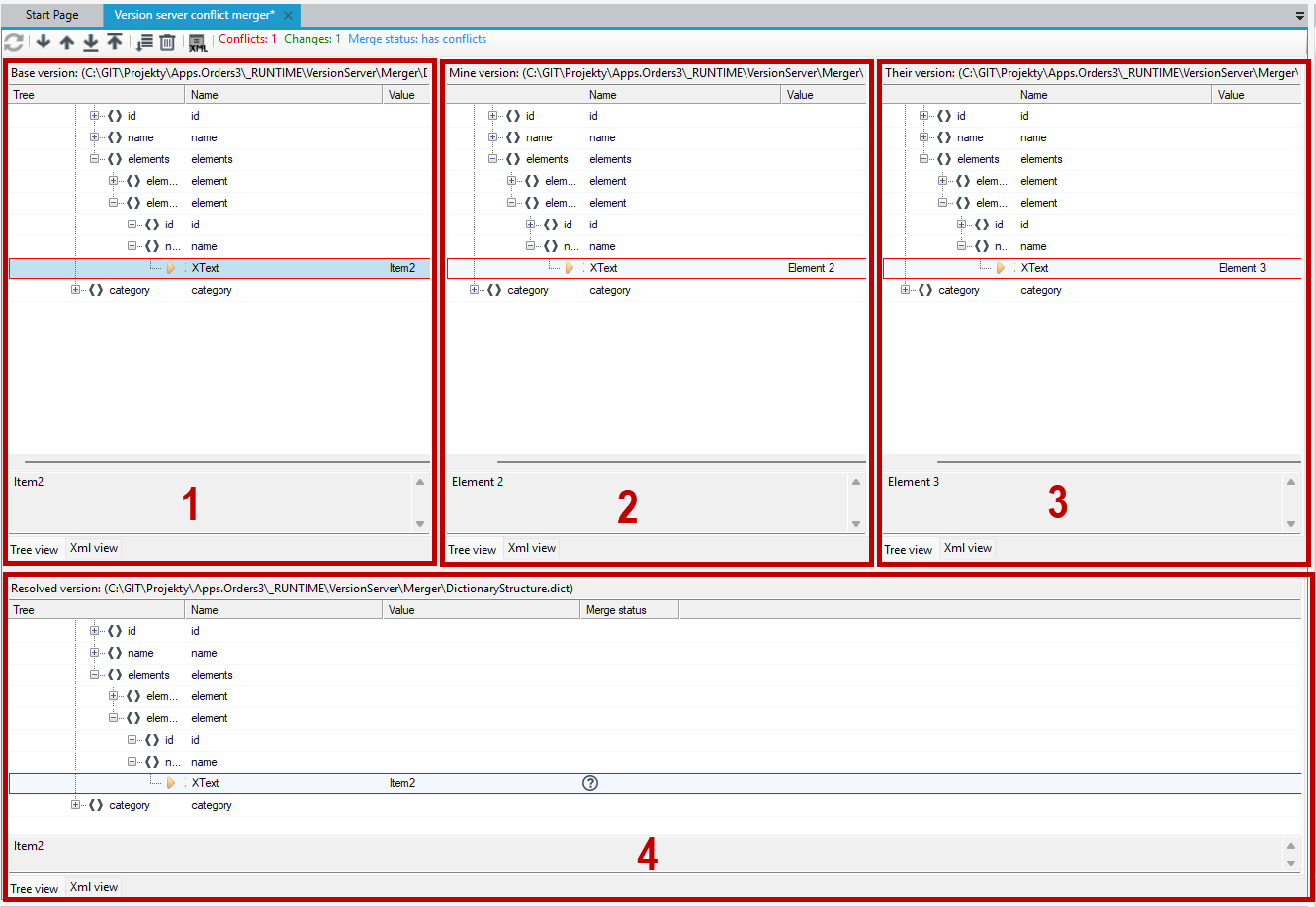Open Xml view tab in Mine version panel
Viewport: 1316px width, 907px height.
tap(532, 548)
